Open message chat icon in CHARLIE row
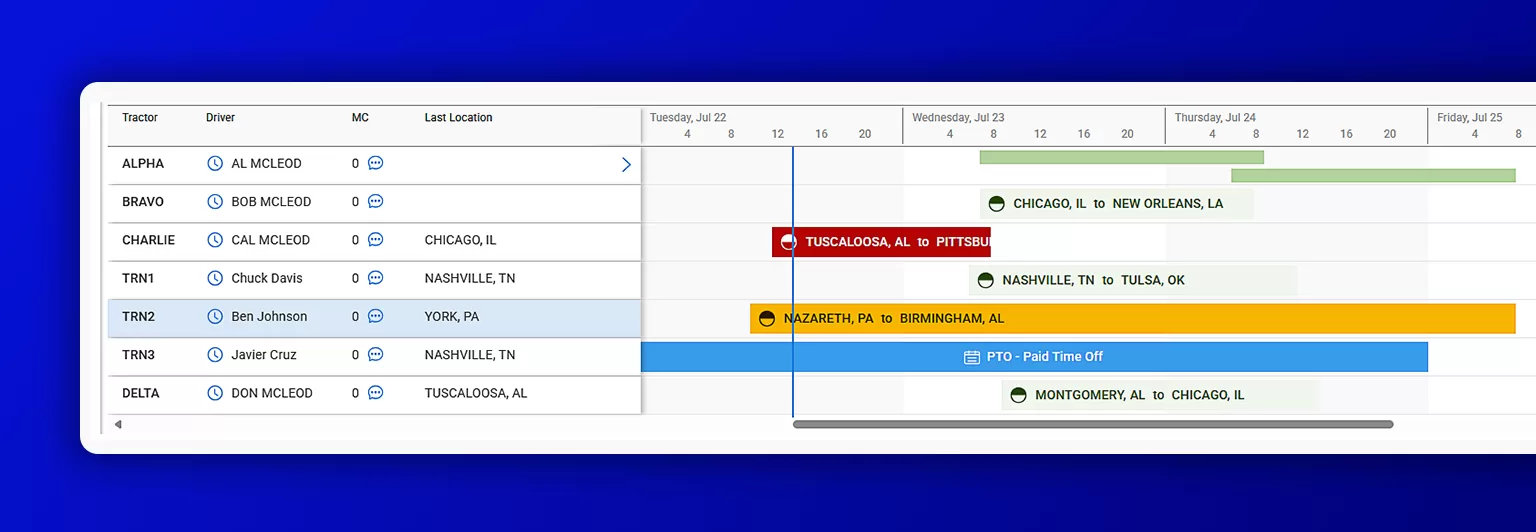1536x532 pixels. pos(376,240)
